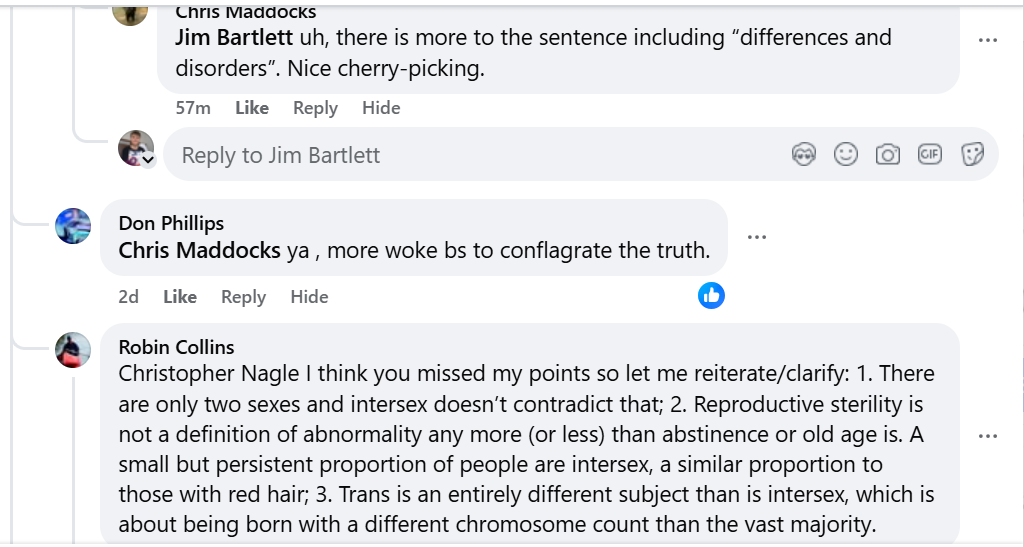Hide Chris Maddocks' comment
1024x547 pixels.
(x=381, y=108)
